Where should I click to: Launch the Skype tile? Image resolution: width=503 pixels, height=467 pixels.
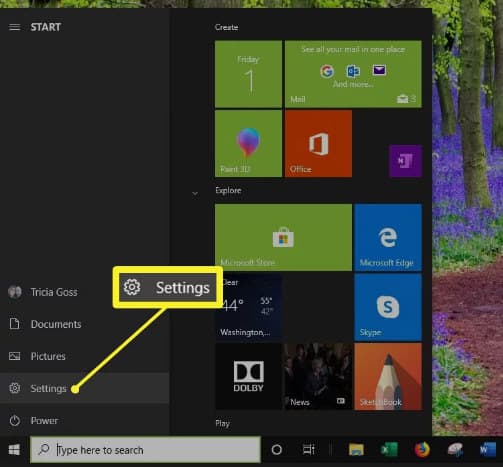click(x=388, y=307)
